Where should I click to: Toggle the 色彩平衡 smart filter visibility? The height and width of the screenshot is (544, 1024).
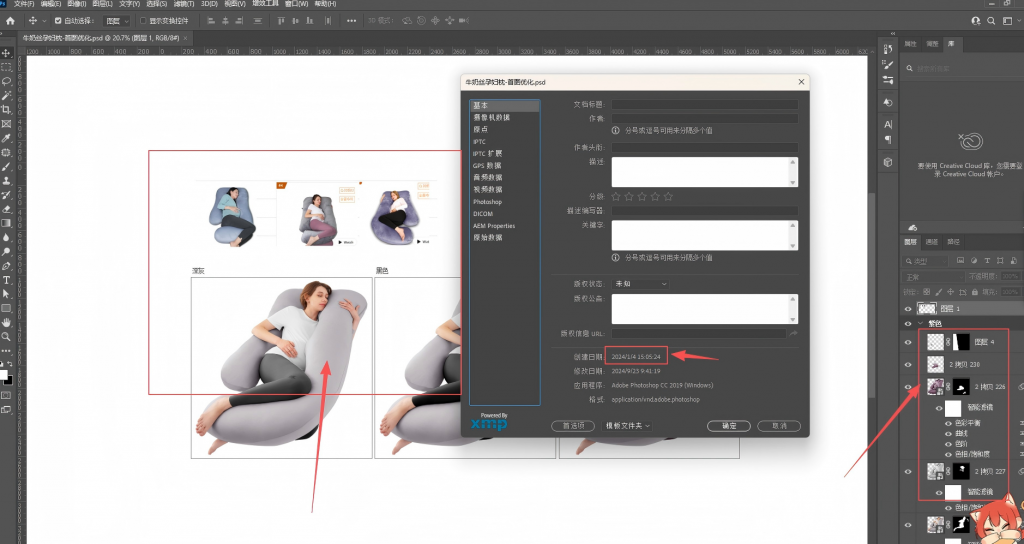[949, 423]
